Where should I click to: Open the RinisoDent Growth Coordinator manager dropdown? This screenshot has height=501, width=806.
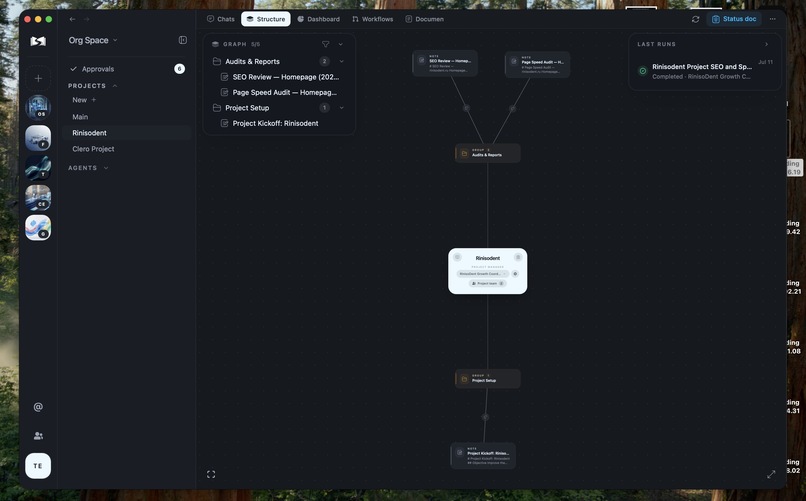[x=483, y=274]
